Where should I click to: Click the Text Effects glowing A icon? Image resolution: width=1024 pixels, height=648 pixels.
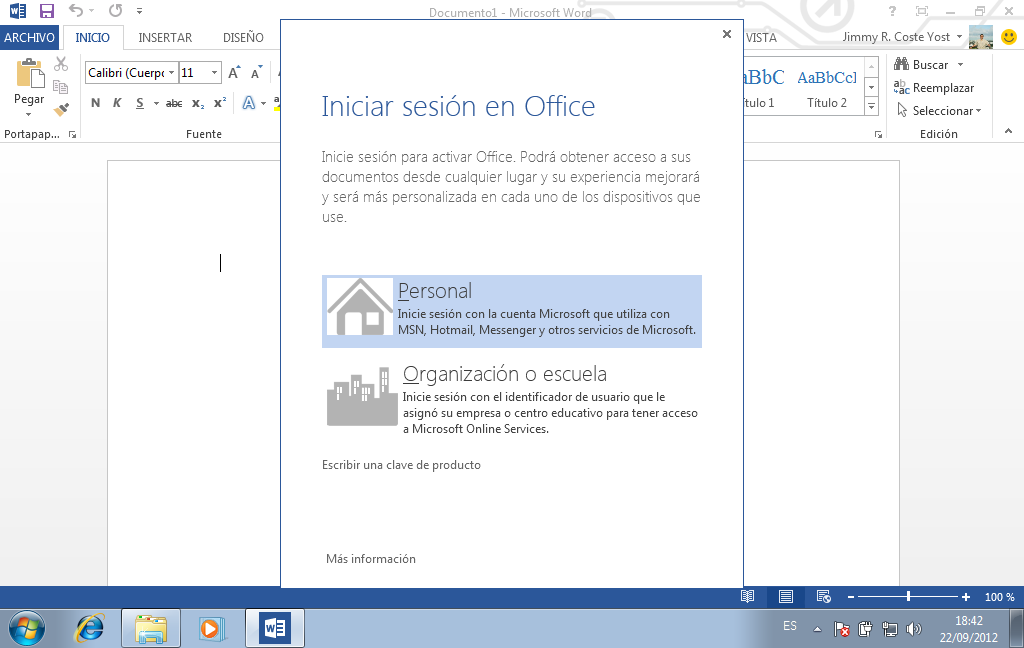pyautogui.click(x=249, y=103)
